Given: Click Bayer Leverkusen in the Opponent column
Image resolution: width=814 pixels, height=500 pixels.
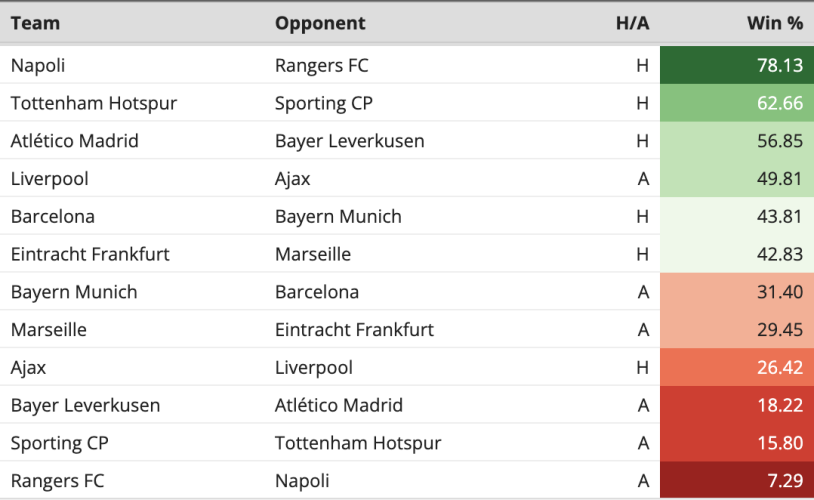Looking at the screenshot, I should coord(349,141).
